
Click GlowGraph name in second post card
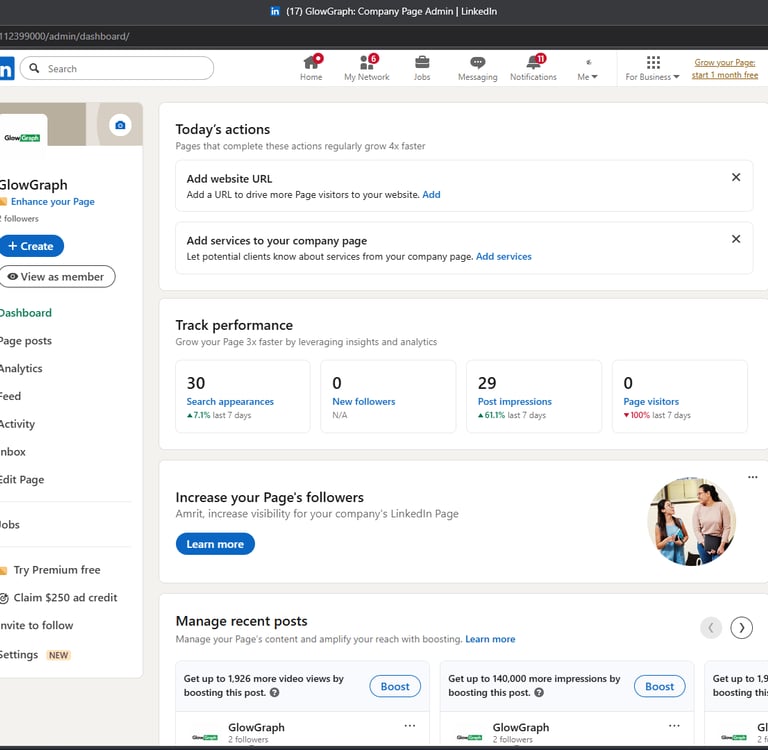click(x=521, y=727)
